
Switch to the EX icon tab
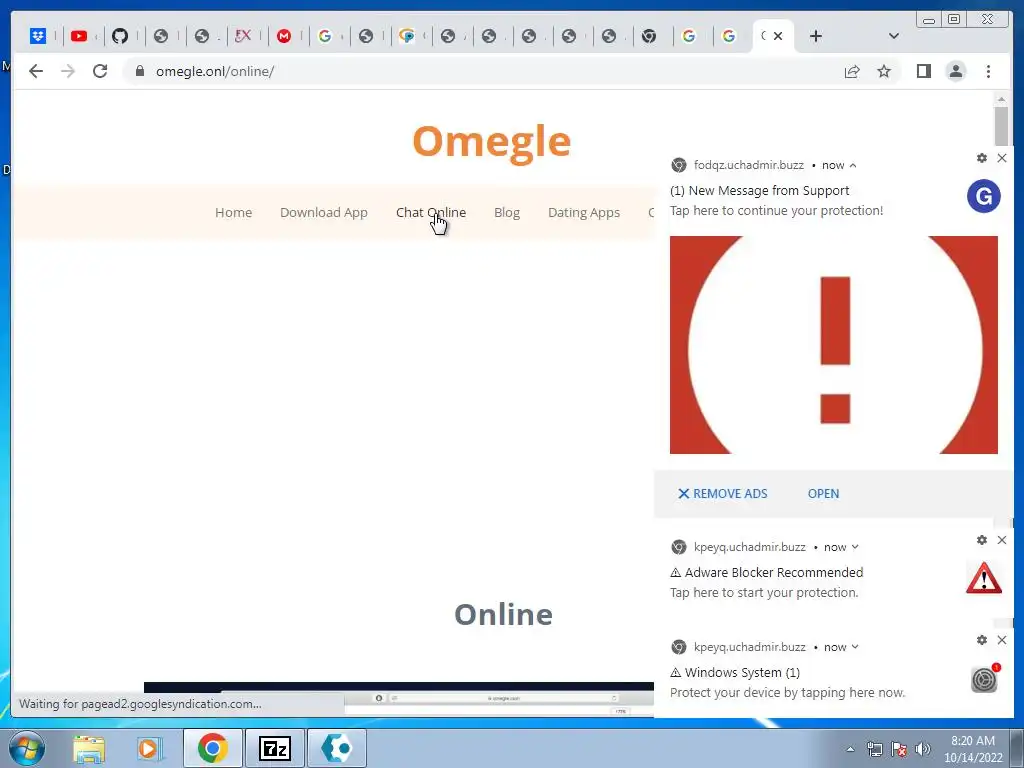coord(242,36)
